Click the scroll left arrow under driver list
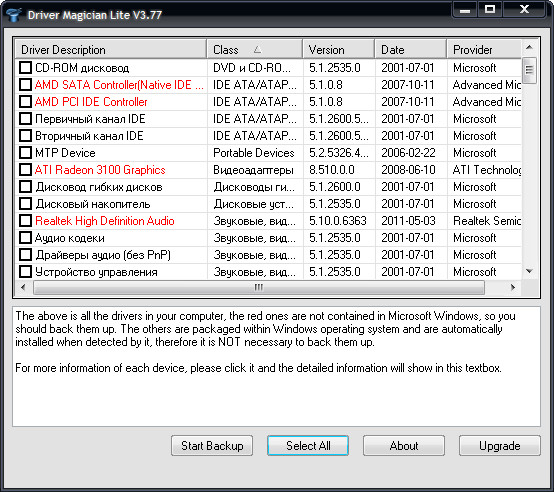Screen dimensions: 554x492 (x=23, y=287)
